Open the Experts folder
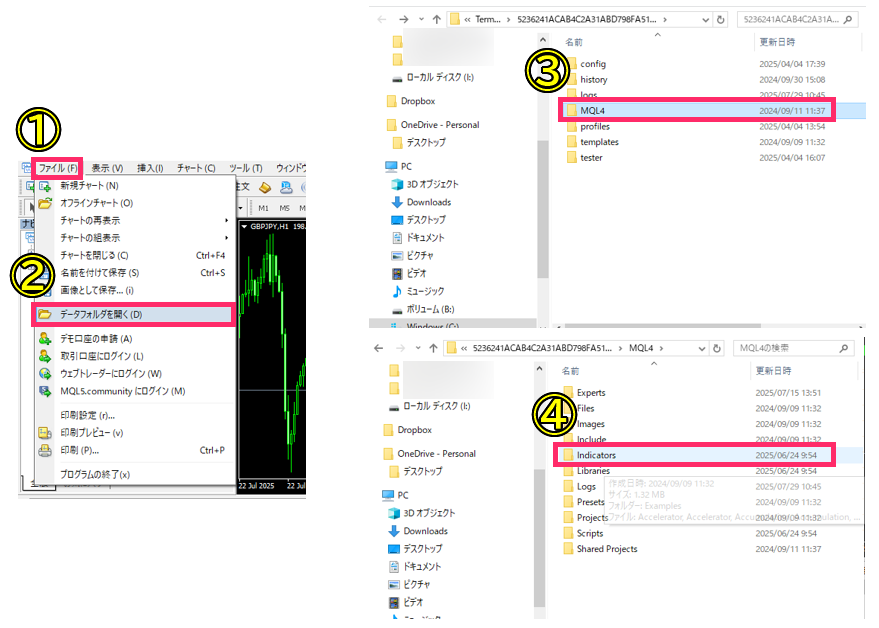This screenshot has width=879, height=628. click(591, 393)
